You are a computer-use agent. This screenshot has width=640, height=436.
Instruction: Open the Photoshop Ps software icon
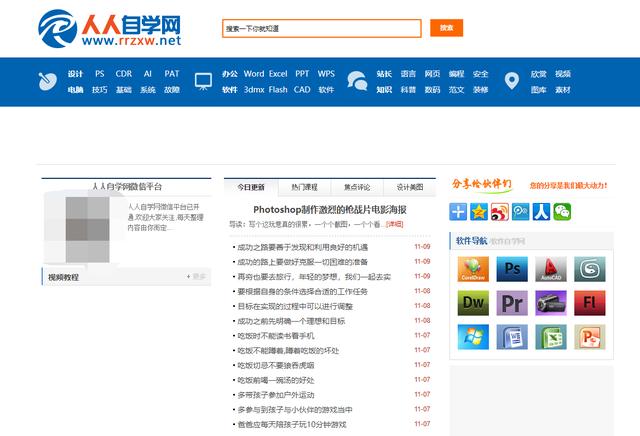[512, 269]
